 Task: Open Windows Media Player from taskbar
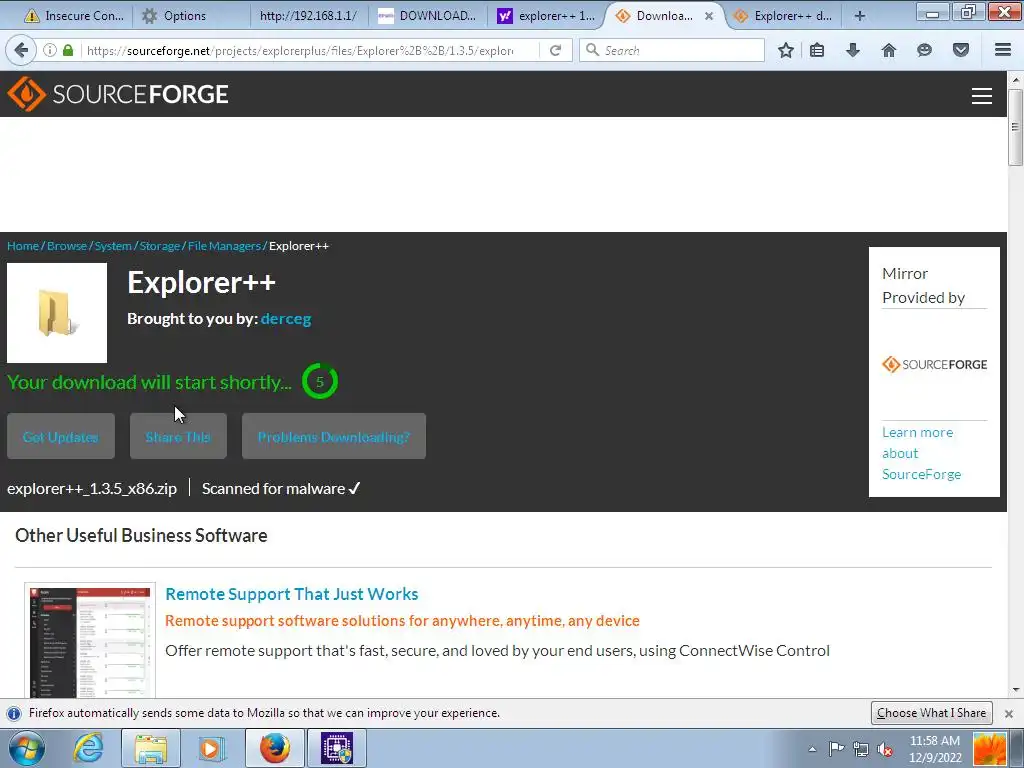click(x=212, y=748)
